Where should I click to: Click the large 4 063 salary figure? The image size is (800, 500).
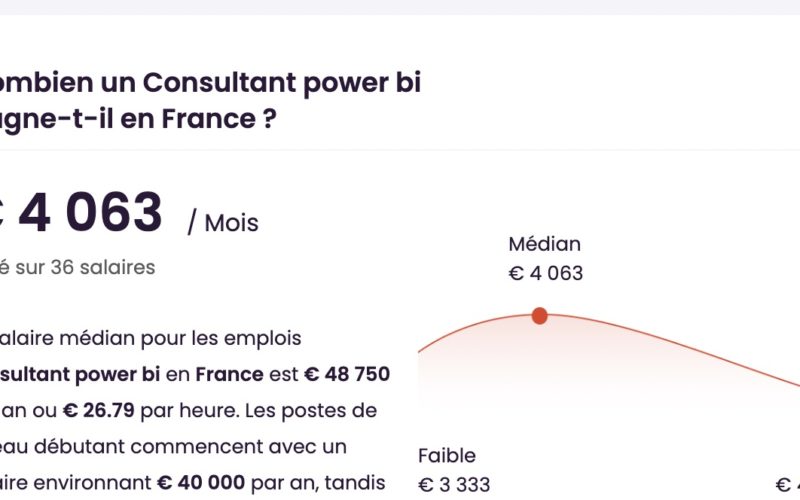coord(90,212)
